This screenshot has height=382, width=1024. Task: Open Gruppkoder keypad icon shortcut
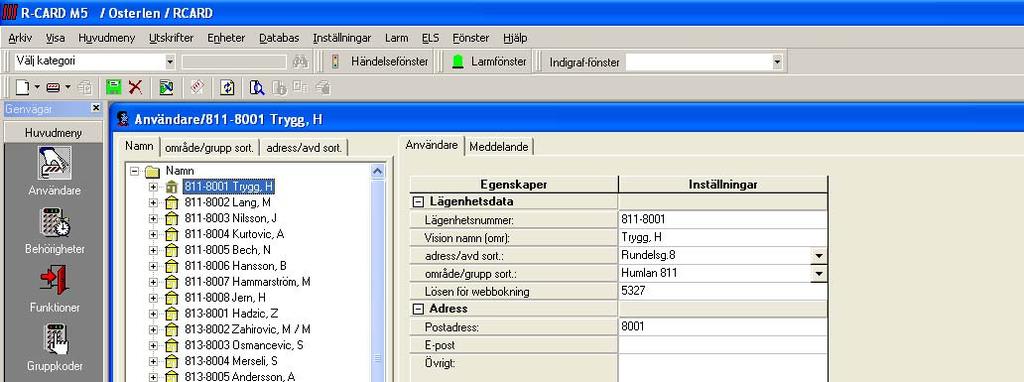(55, 339)
